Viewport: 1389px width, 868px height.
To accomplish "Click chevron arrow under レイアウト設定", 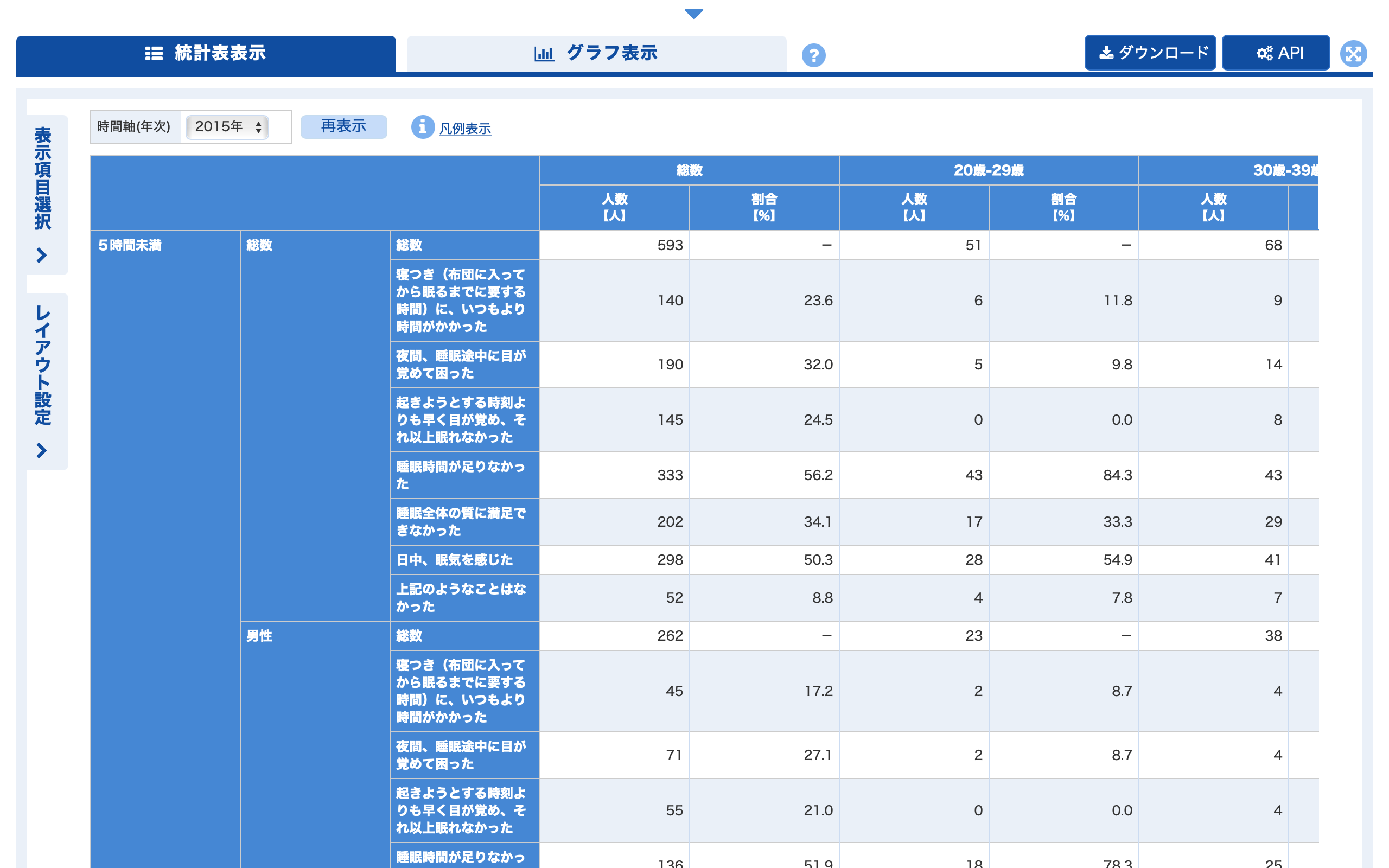I will [x=41, y=450].
